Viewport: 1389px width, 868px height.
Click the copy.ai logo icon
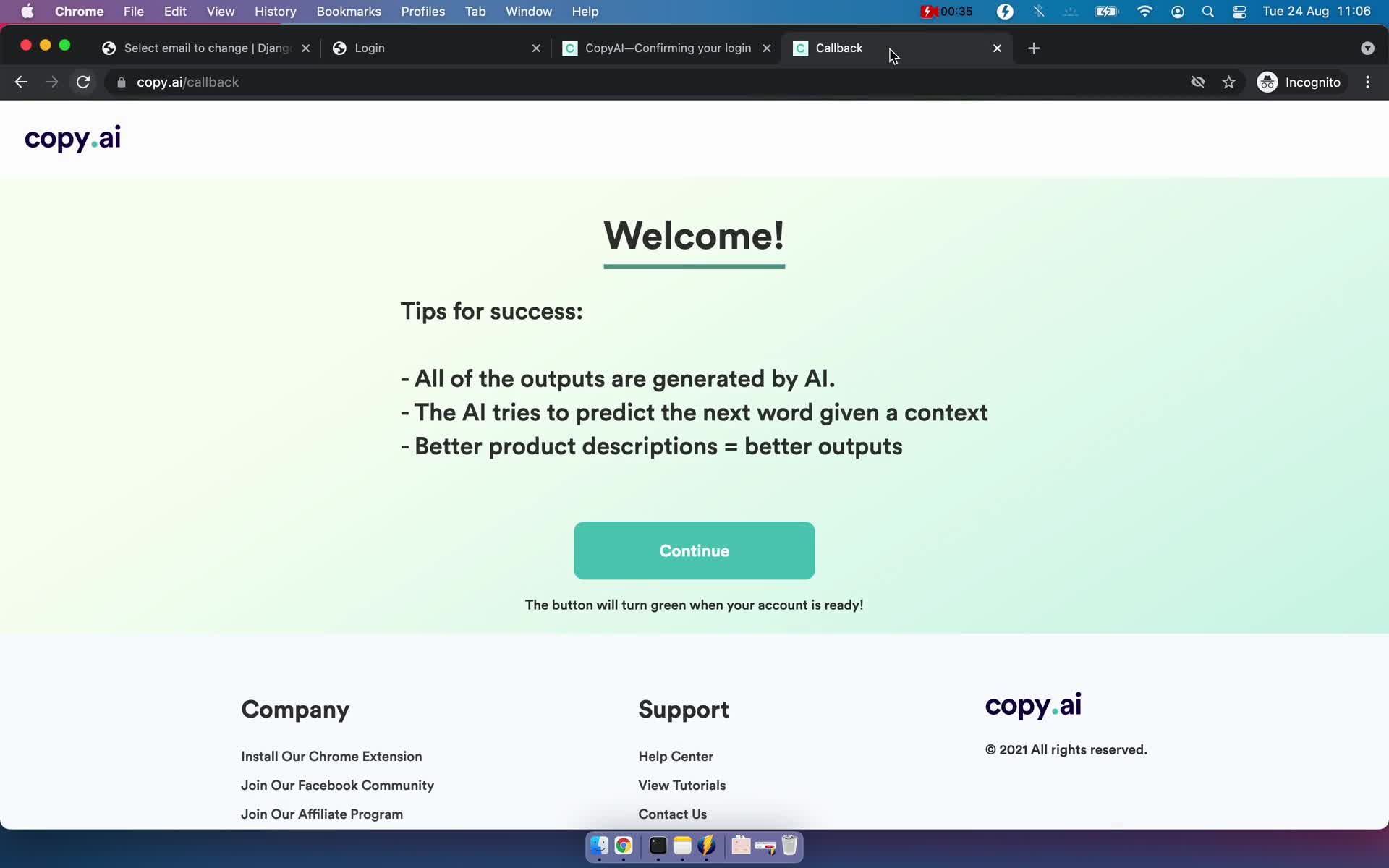(72, 138)
